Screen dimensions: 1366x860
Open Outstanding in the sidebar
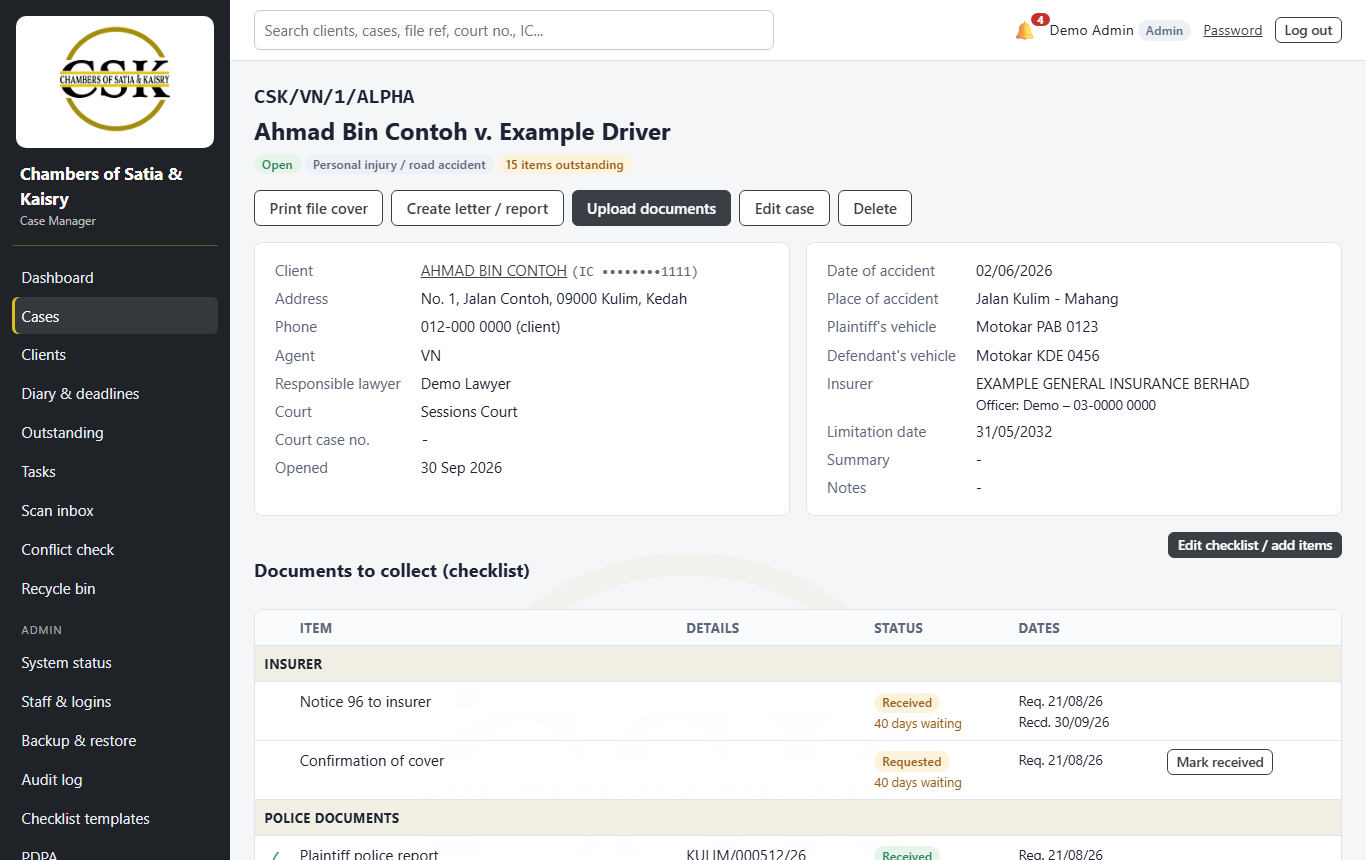pyautogui.click(x=115, y=433)
